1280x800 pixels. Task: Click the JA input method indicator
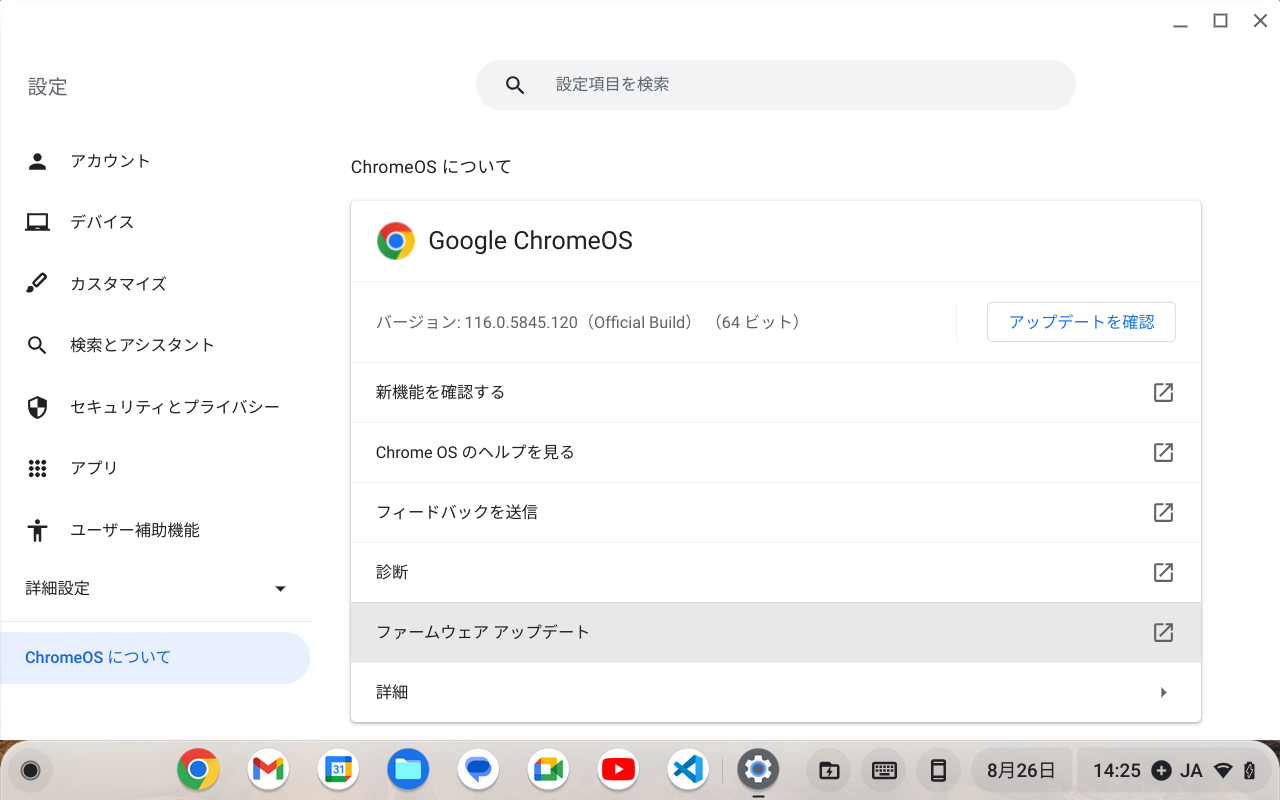pyautogui.click(x=1191, y=770)
